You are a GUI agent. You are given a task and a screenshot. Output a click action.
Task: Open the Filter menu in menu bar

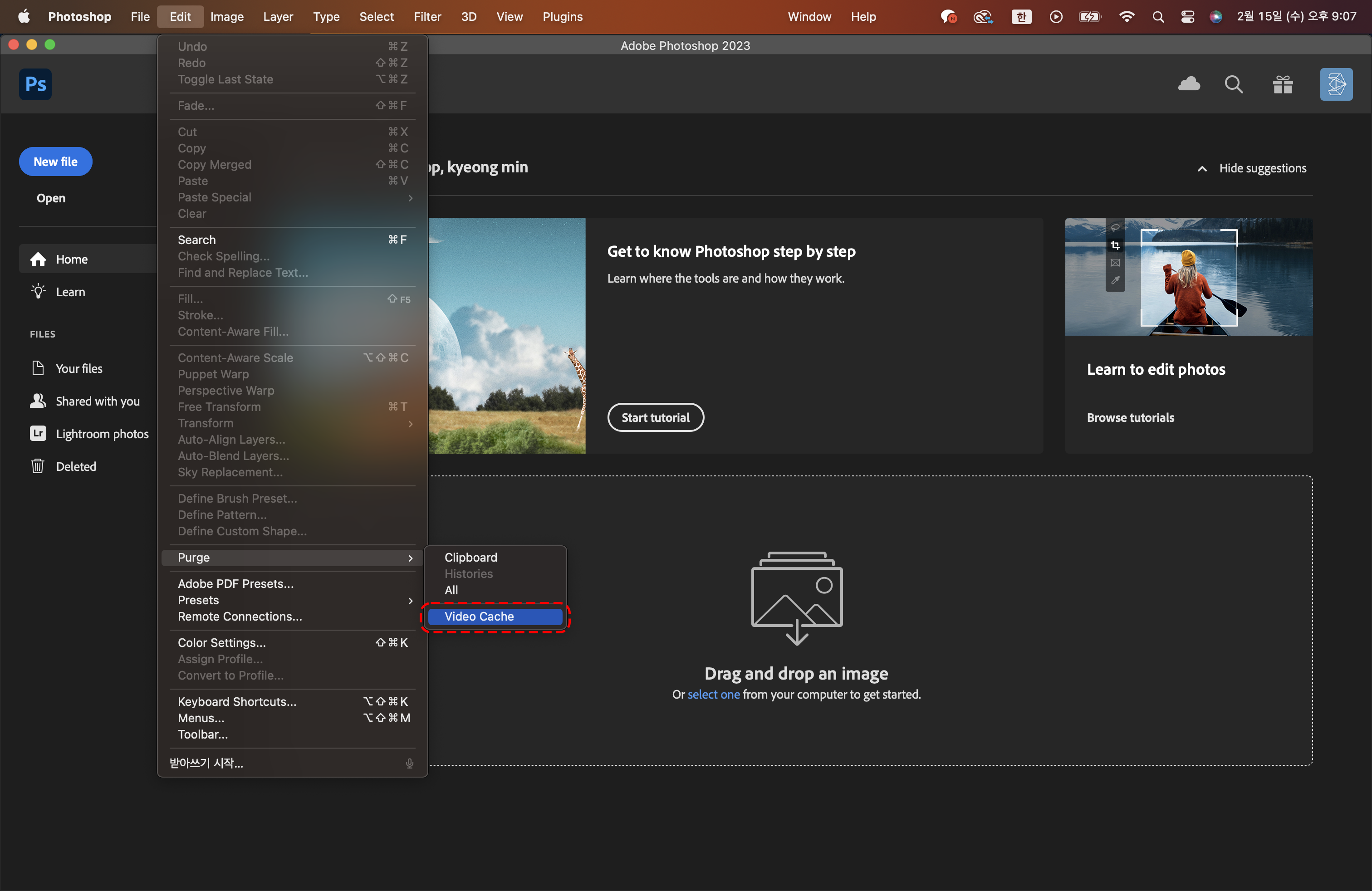pyautogui.click(x=427, y=17)
